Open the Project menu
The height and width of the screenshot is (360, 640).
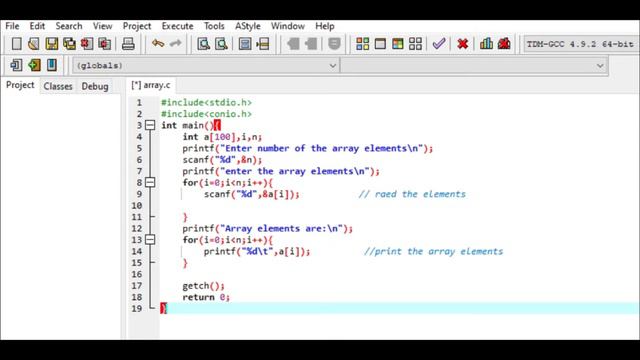point(137,26)
